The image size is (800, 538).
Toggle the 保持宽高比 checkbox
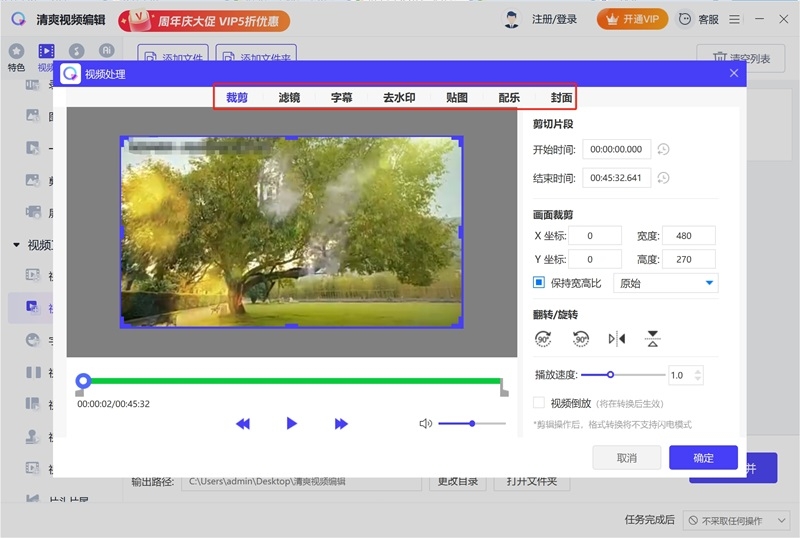tap(539, 283)
